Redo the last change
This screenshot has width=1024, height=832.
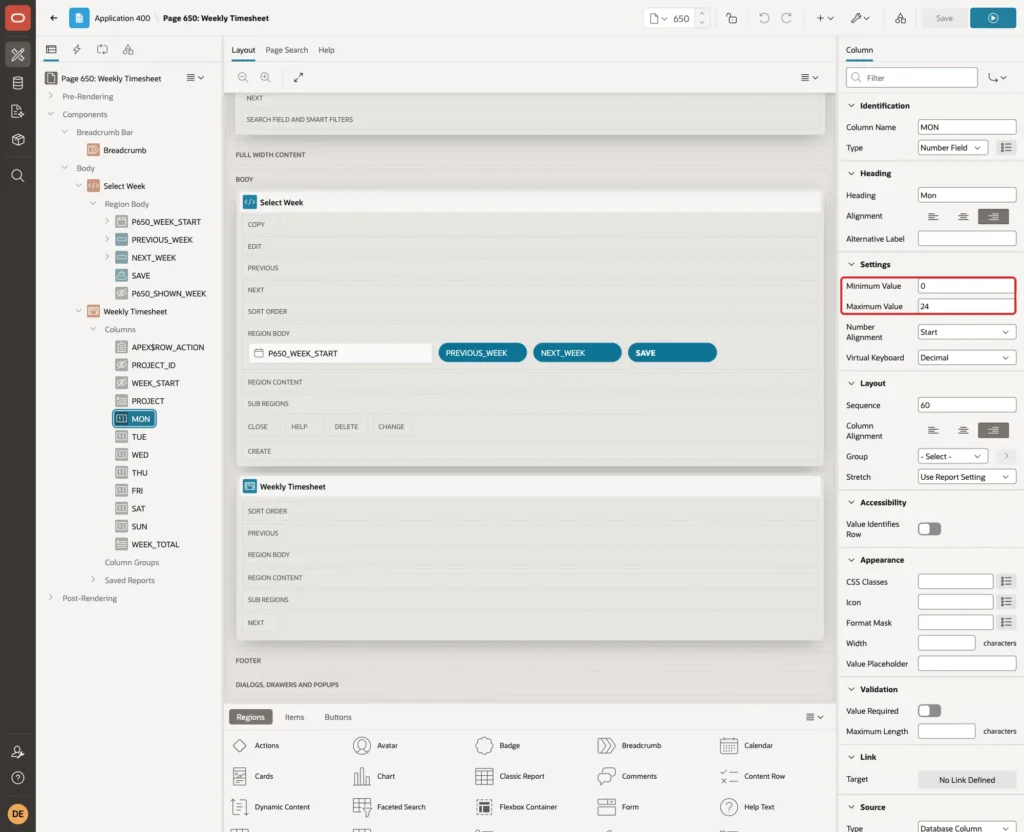tap(786, 18)
